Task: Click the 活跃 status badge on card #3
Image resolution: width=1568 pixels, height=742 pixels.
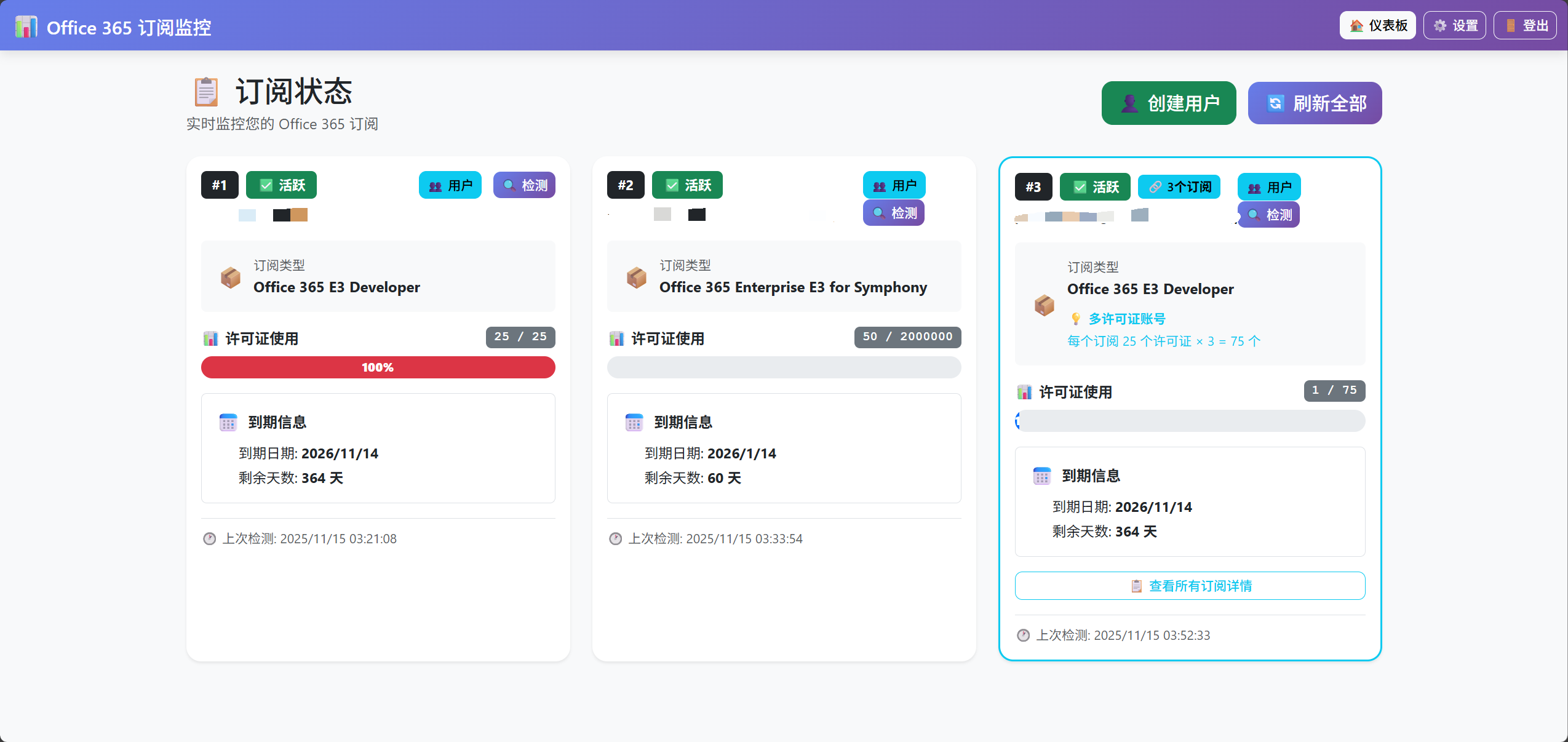Action: pos(1095,187)
